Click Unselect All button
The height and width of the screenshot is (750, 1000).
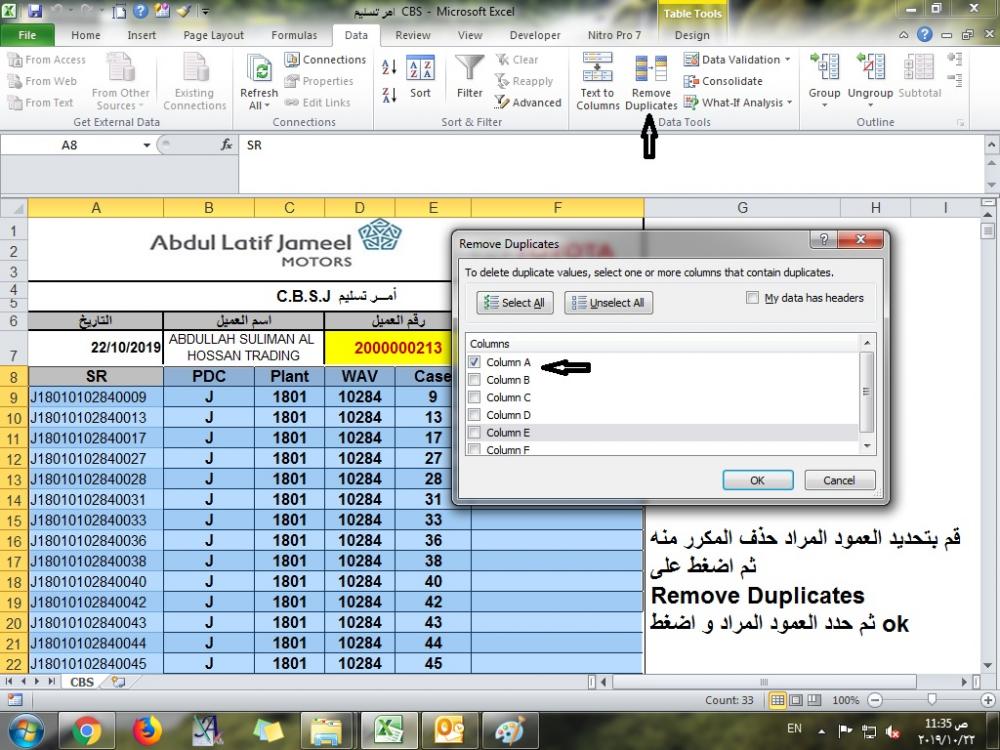point(608,302)
